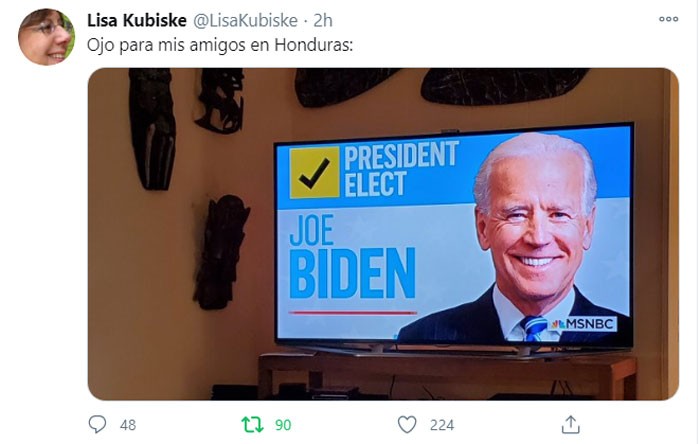The image size is (700, 444).
Task: Click the 2h timestamp link
Action: 322,21
